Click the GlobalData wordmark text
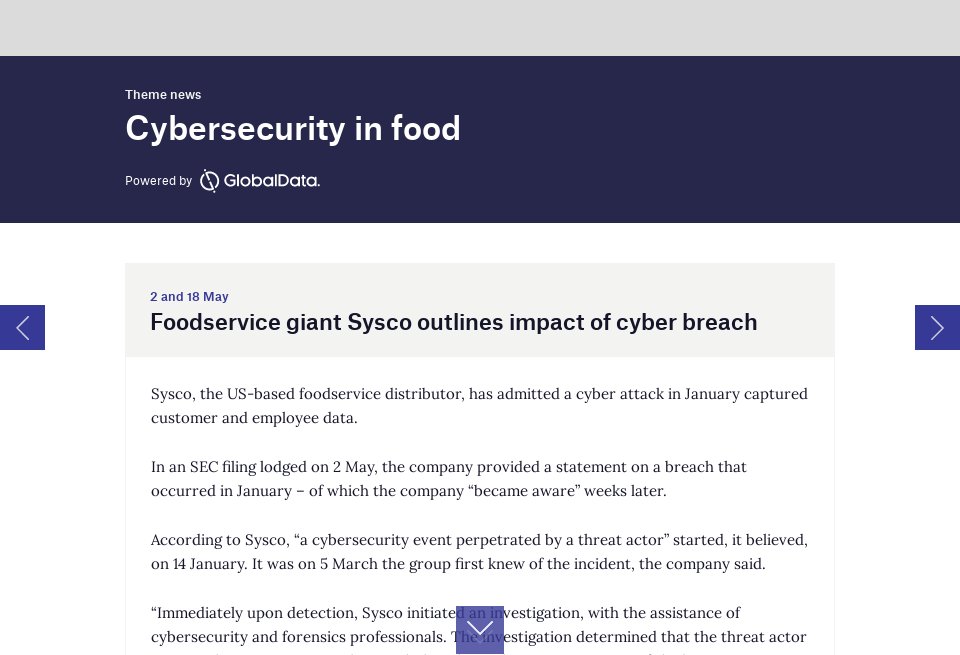Screen dimensions: 960x655 tap(271, 181)
